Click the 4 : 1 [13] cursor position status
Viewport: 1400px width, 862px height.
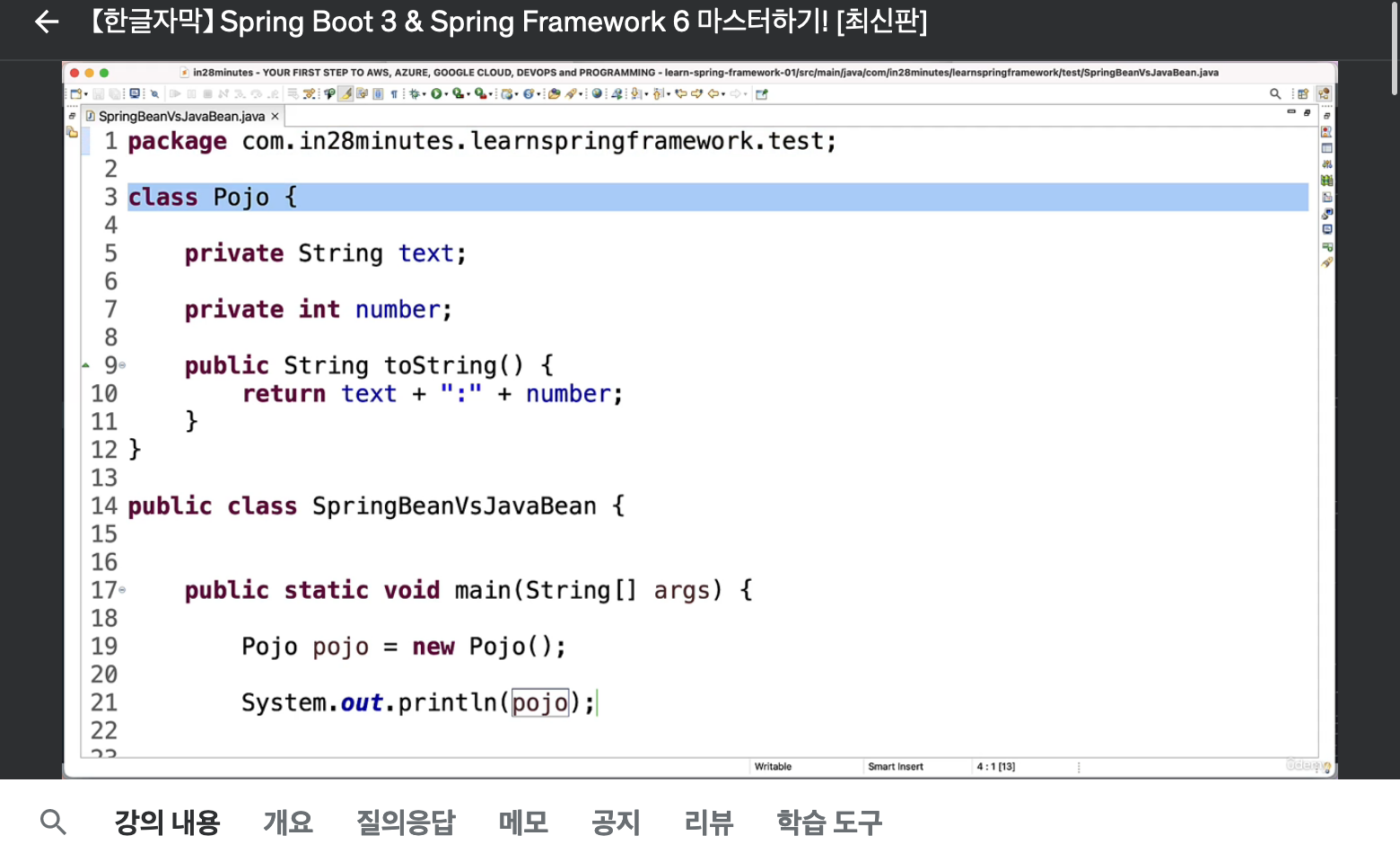click(x=996, y=766)
